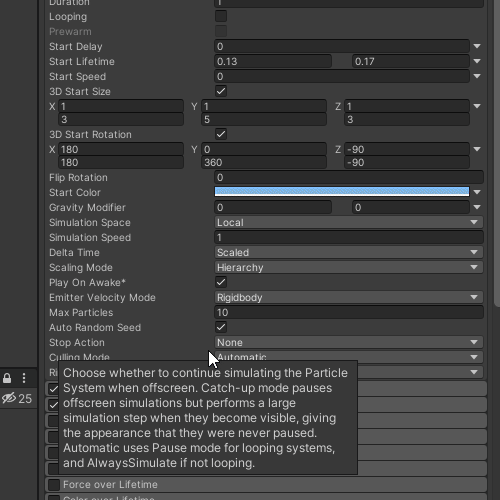Open 3D Start Size mode arrow
This screenshot has width=500, height=500.
pyautogui.click(x=477, y=106)
